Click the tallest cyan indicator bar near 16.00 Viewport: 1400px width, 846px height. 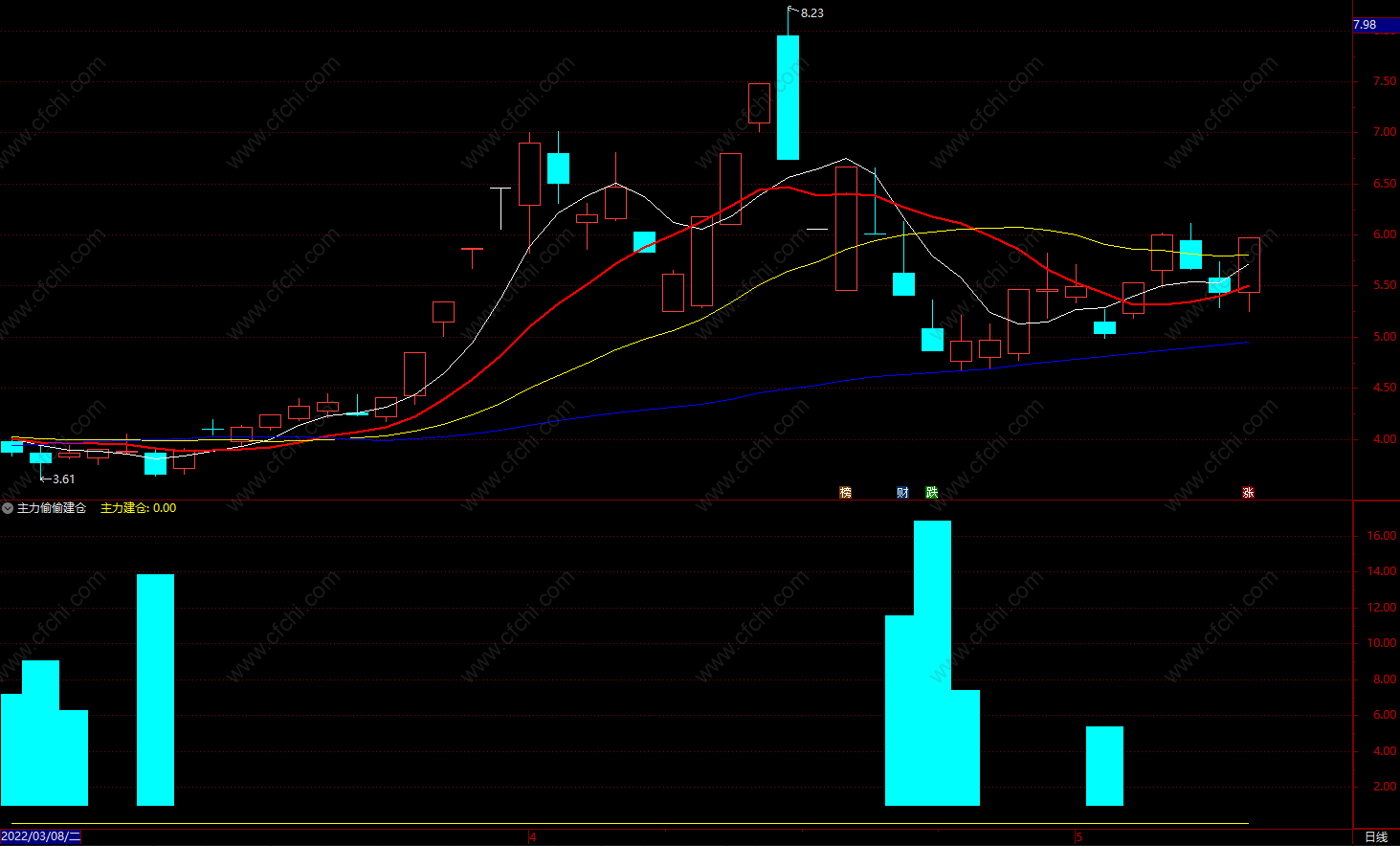click(932, 663)
